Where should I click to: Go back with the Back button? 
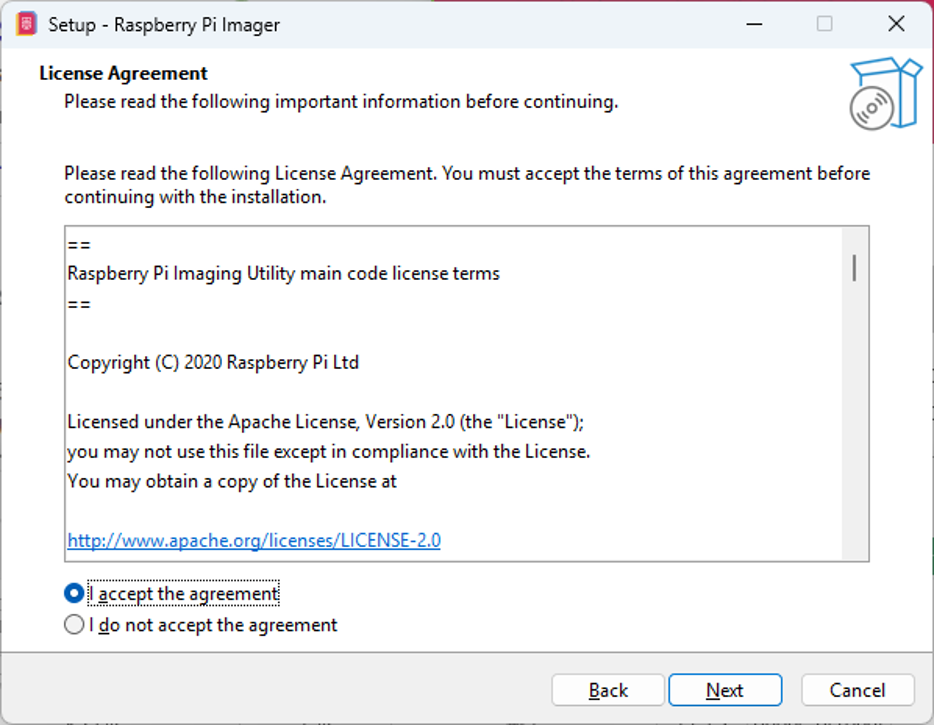(608, 690)
